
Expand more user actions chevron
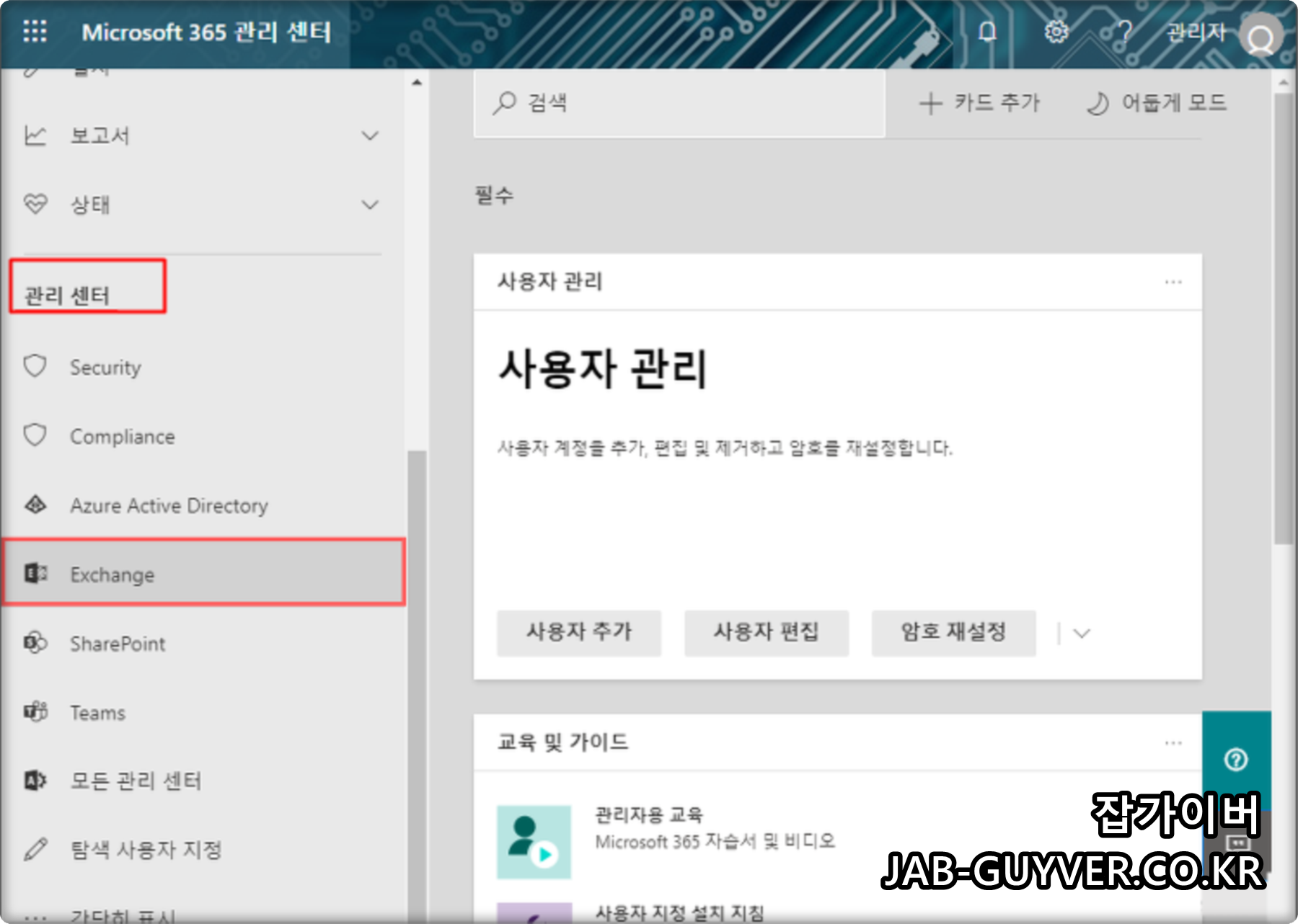tap(1081, 634)
